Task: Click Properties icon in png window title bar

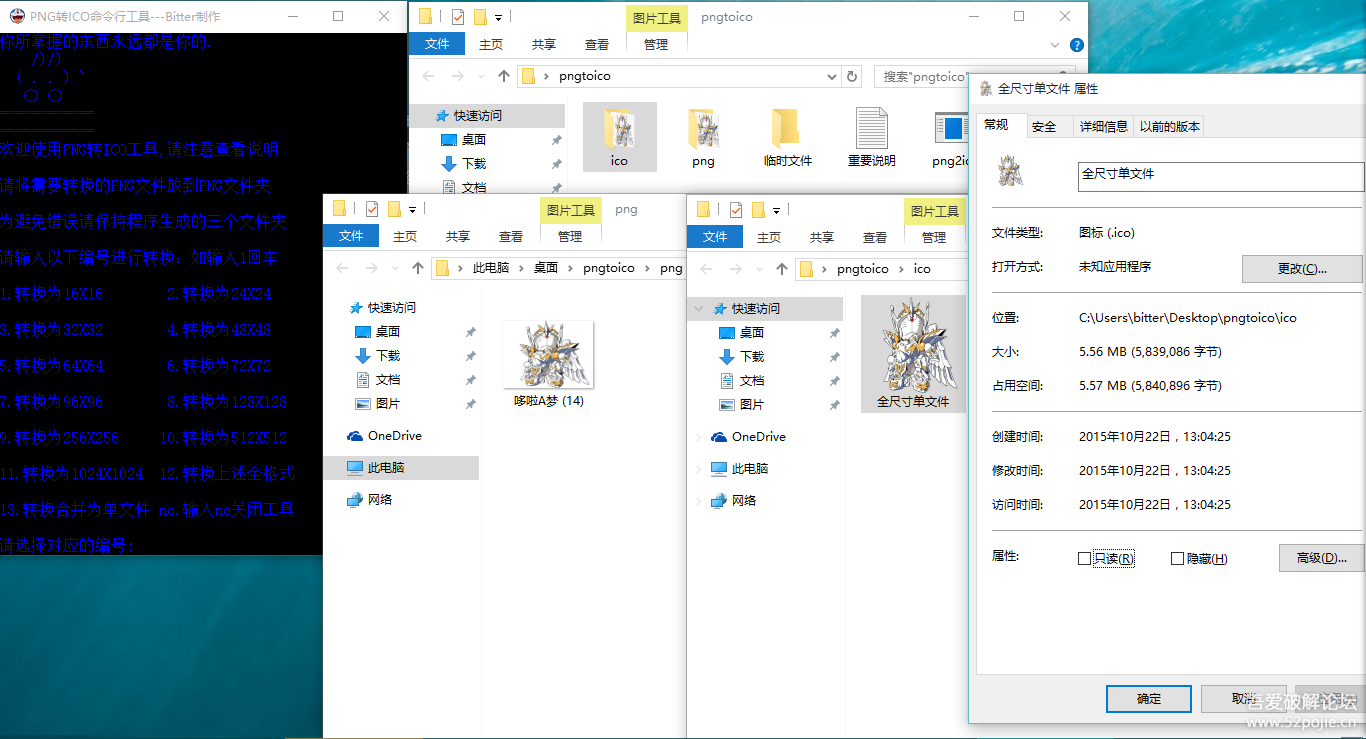Action: [x=372, y=209]
